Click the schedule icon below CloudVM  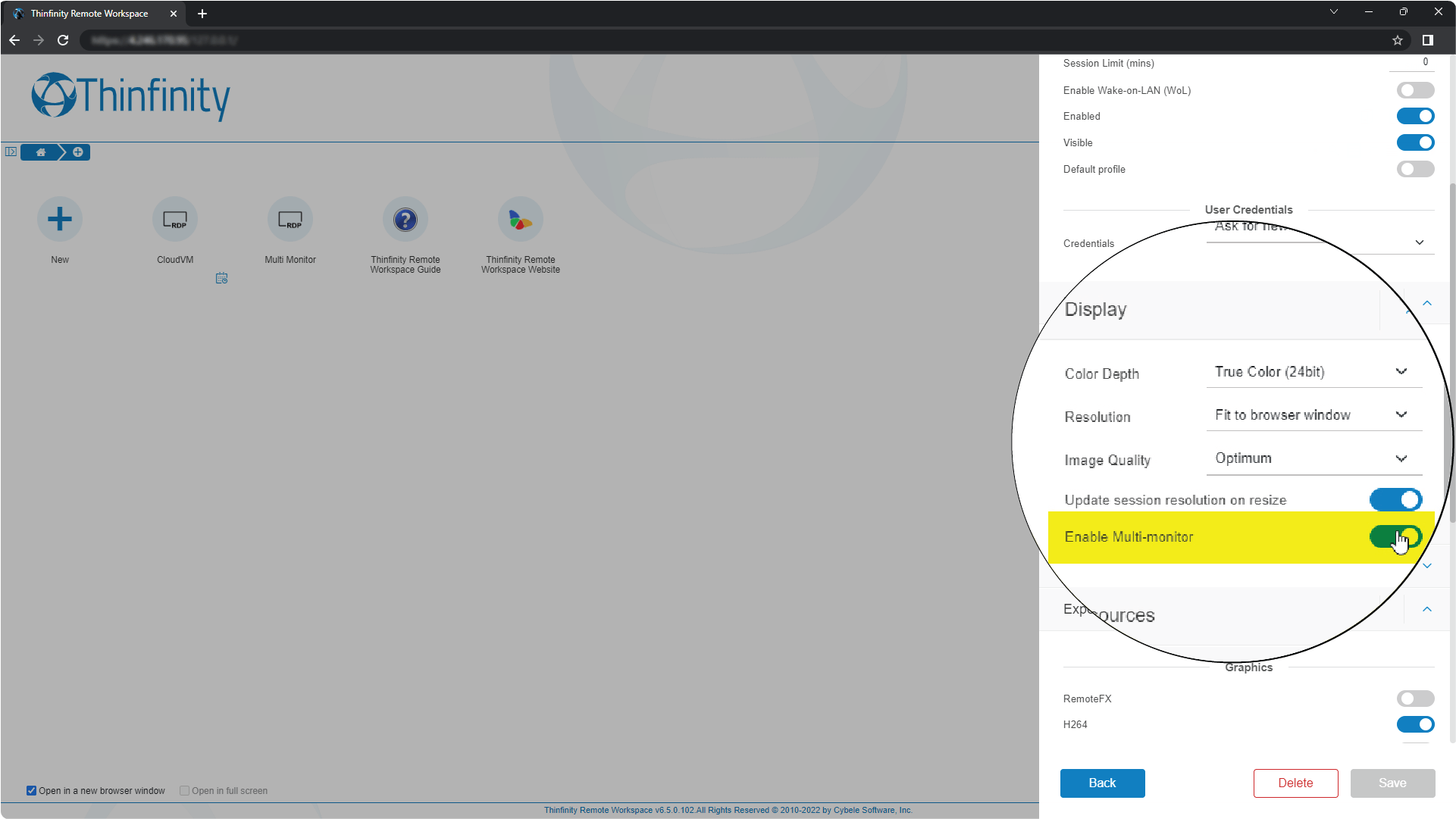pyautogui.click(x=222, y=279)
